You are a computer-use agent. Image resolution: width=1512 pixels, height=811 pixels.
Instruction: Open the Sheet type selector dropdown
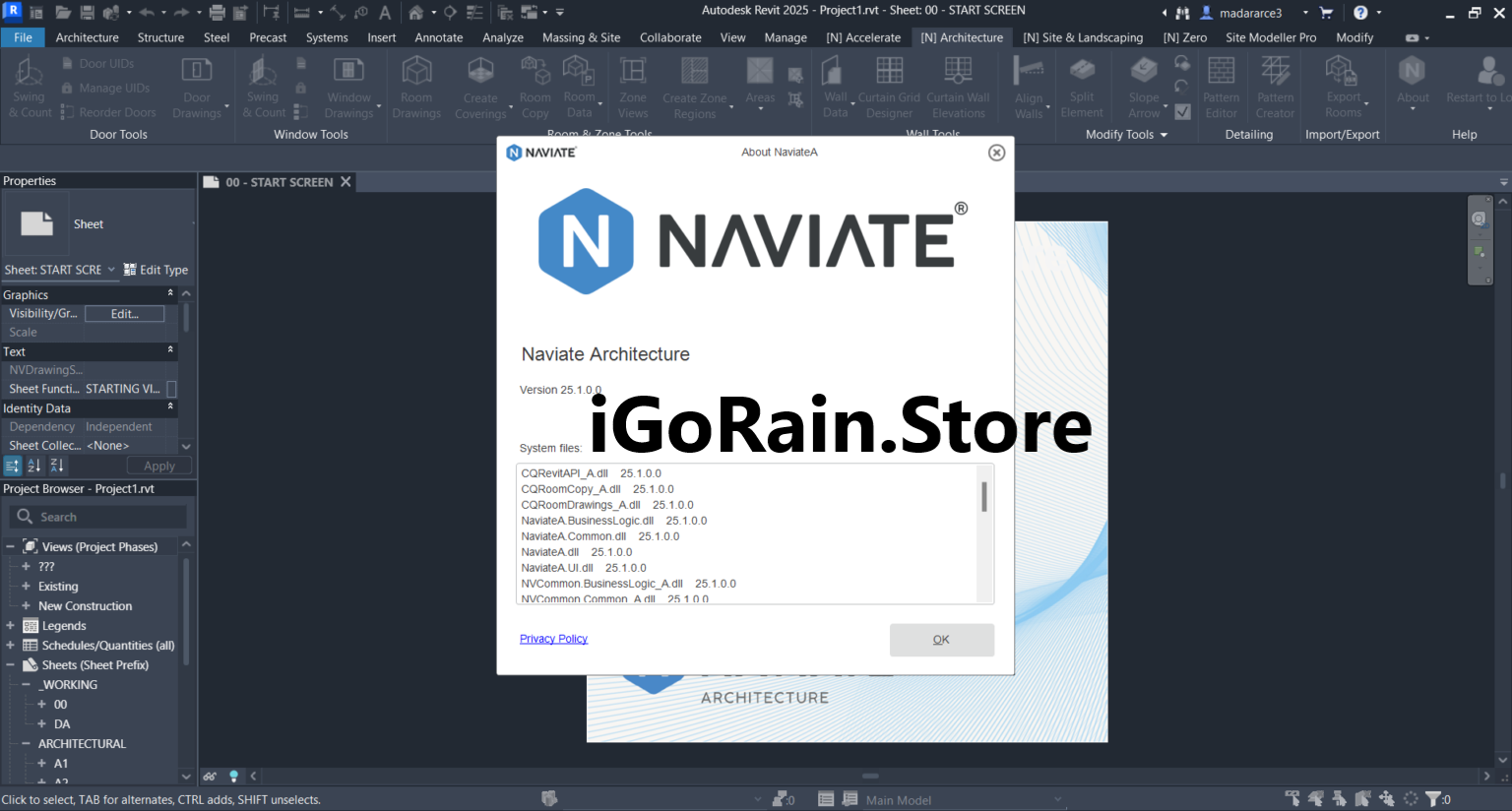(111, 270)
